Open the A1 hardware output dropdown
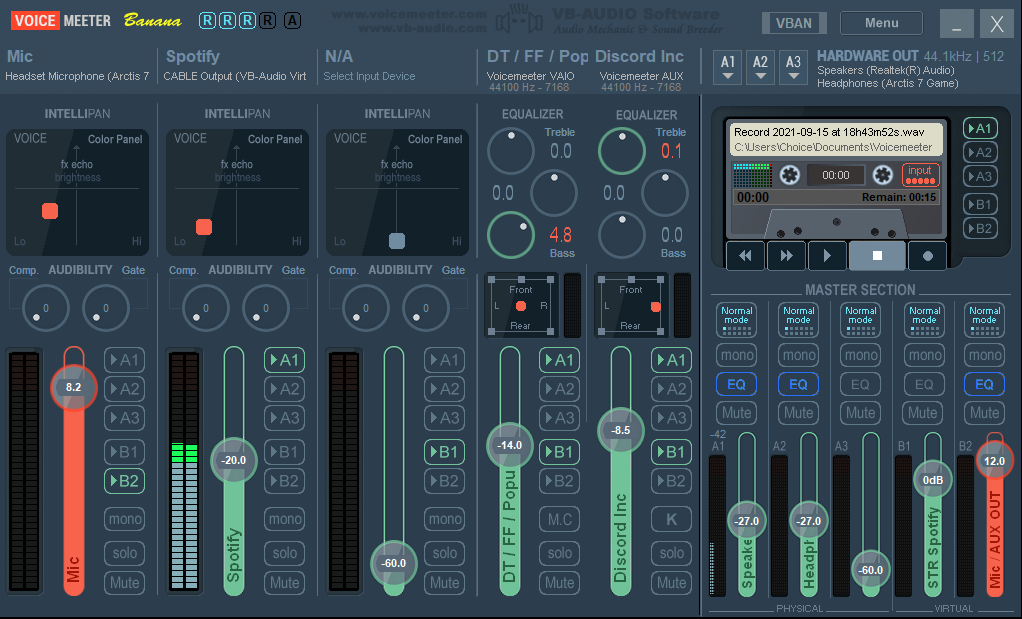This screenshot has width=1022, height=619. tap(728, 68)
